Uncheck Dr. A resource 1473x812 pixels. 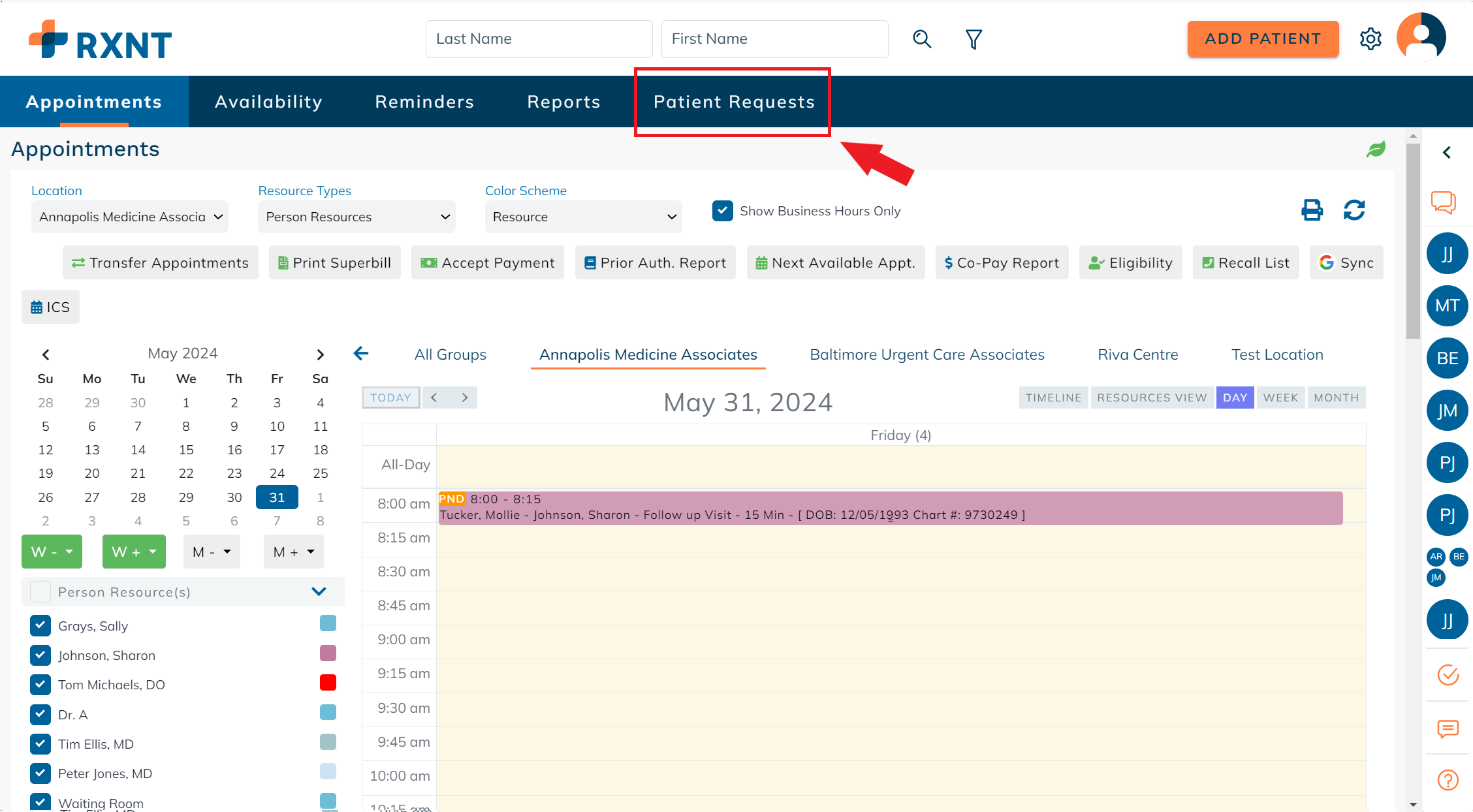coord(40,714)
